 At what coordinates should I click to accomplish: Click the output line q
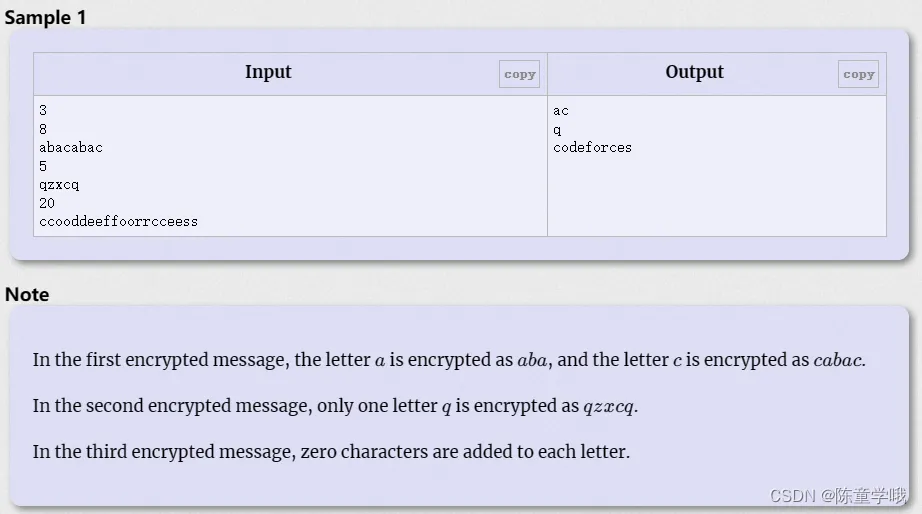tap(557, 130)
